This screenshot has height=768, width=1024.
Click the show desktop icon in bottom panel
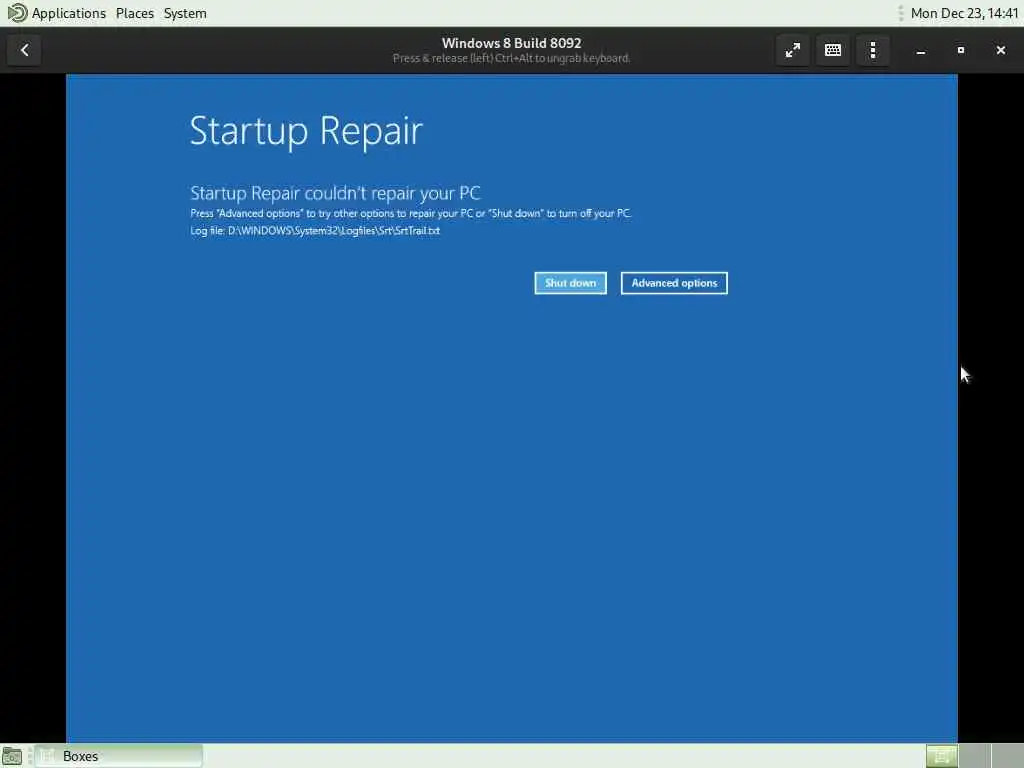pyautogui.click(x=12, y=756)
